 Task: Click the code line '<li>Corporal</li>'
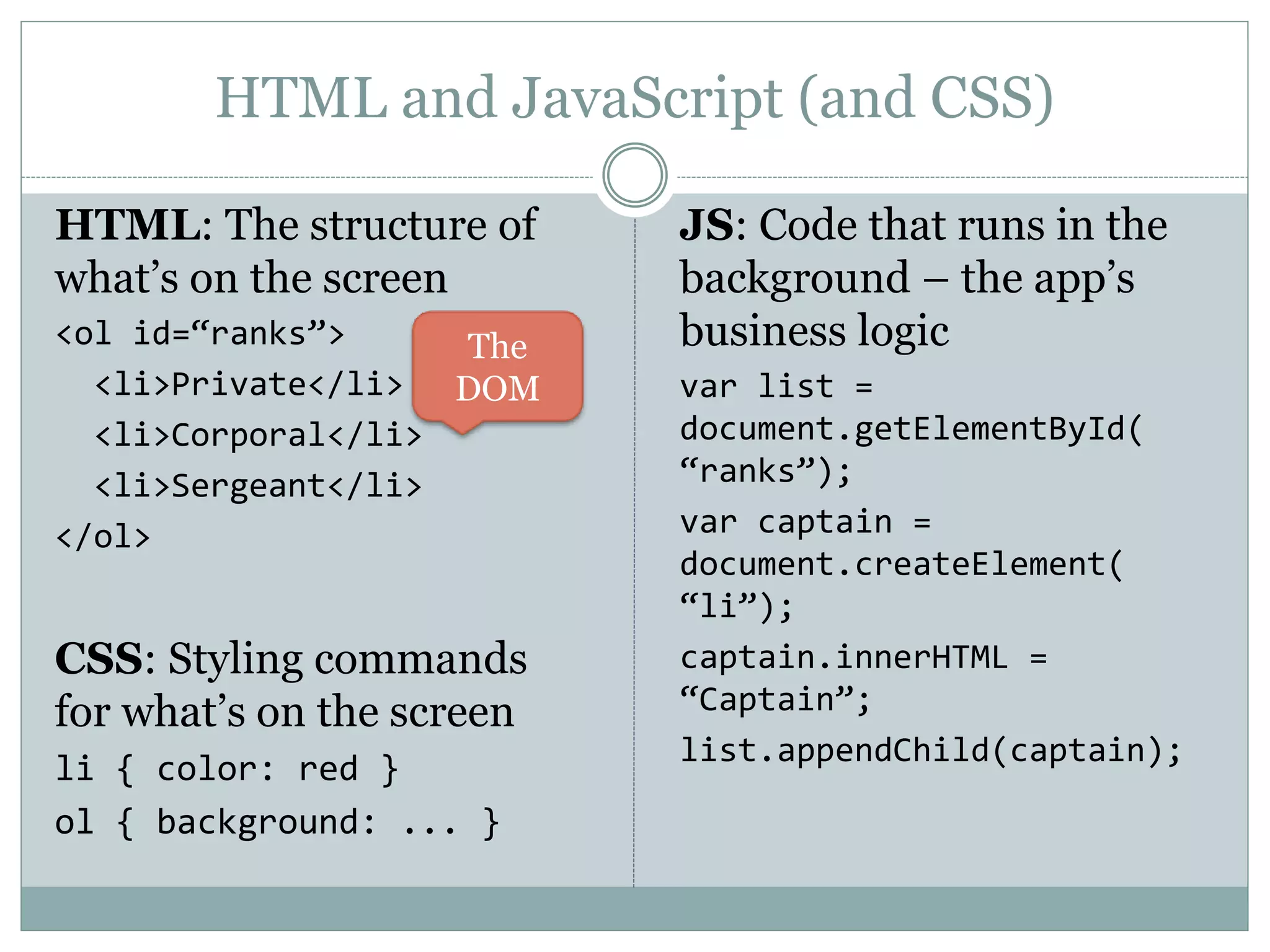coord(259,435)
